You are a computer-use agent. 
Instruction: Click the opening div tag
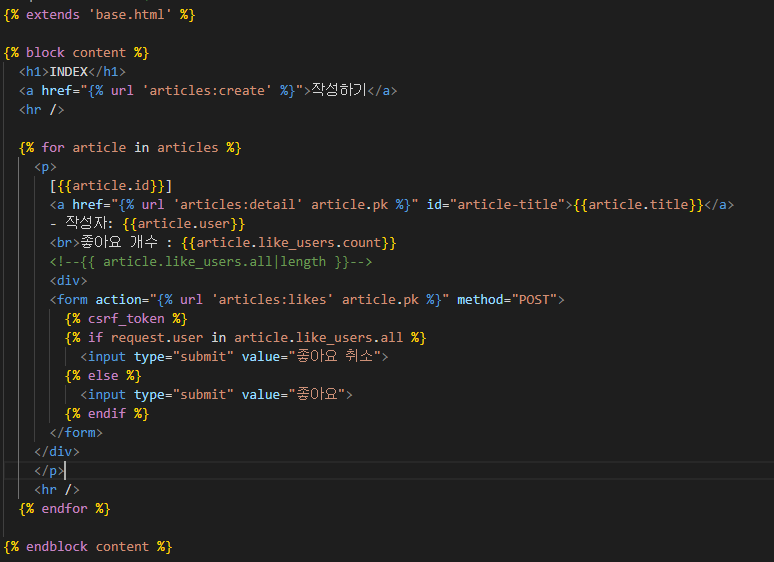68,281
